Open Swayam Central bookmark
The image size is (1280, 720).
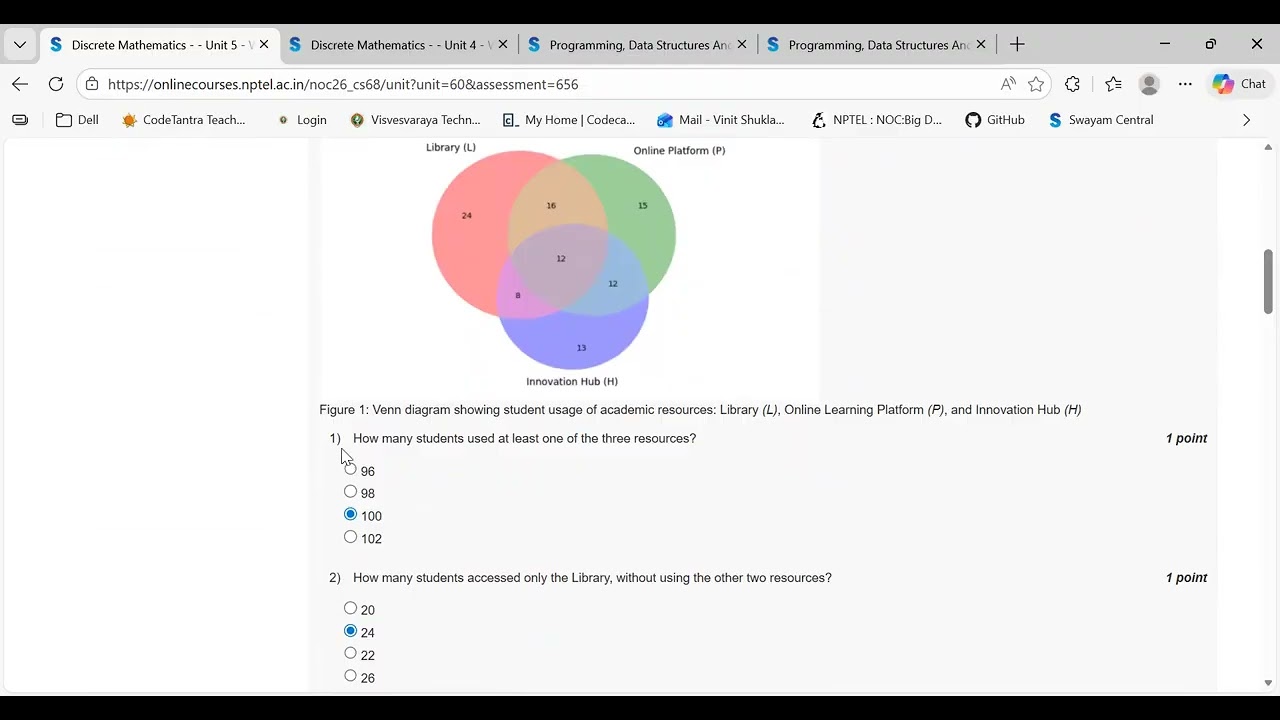coord(1100,120)
